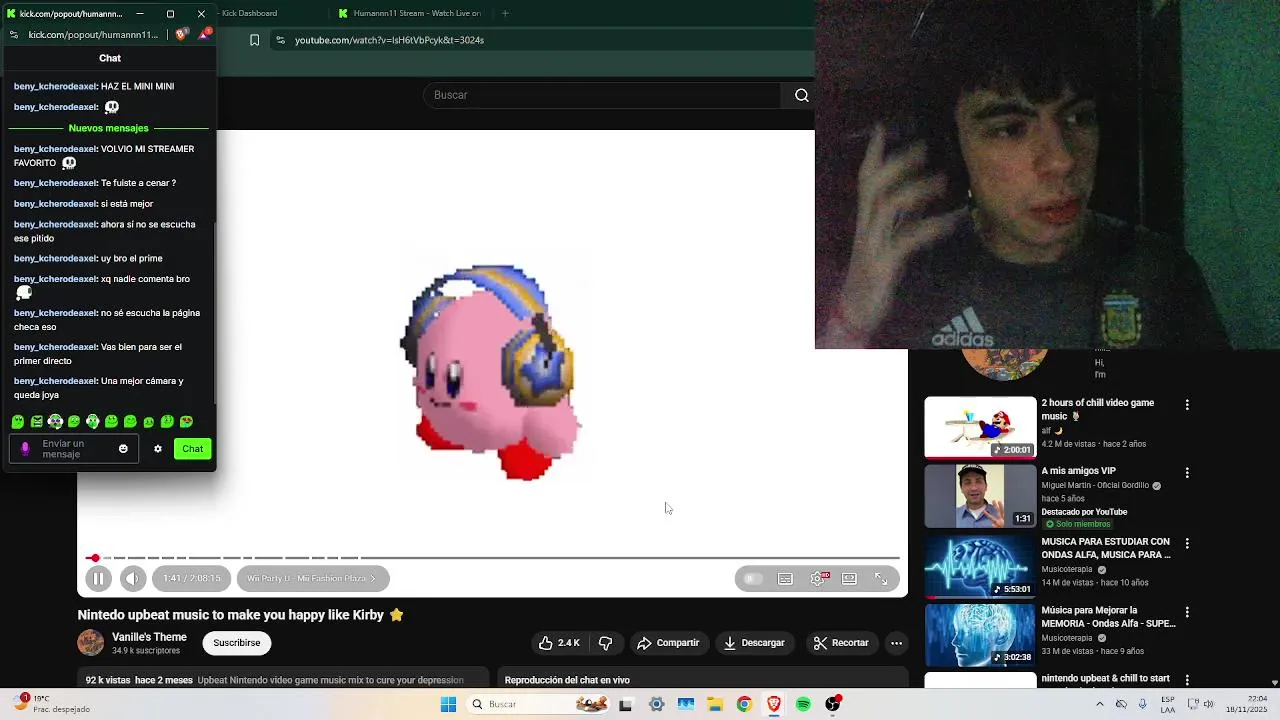
Task: Select the purple-sunglasses headphone emote
Action: pos(55,422)
